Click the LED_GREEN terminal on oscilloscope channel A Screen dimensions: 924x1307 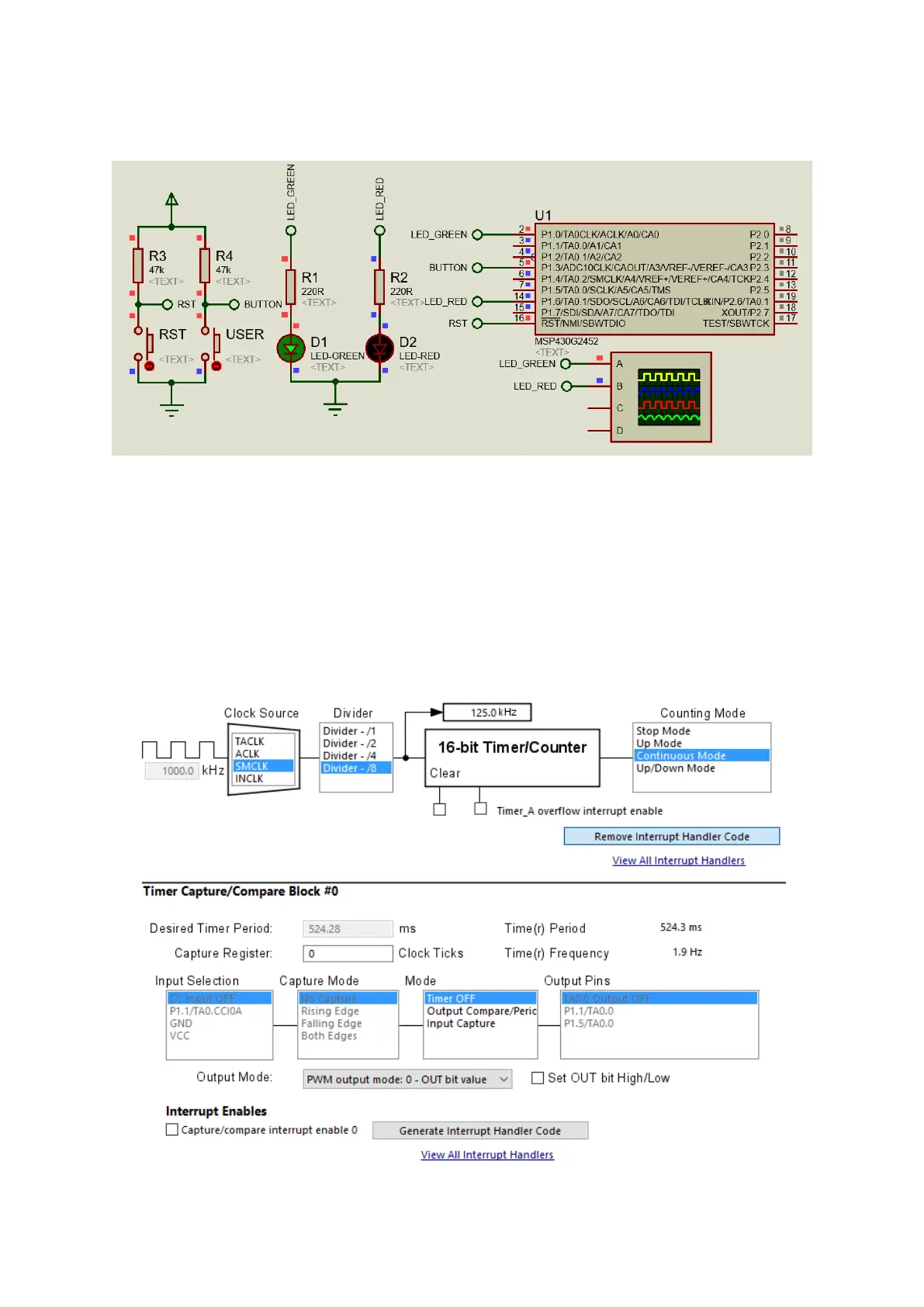(566, 364)
